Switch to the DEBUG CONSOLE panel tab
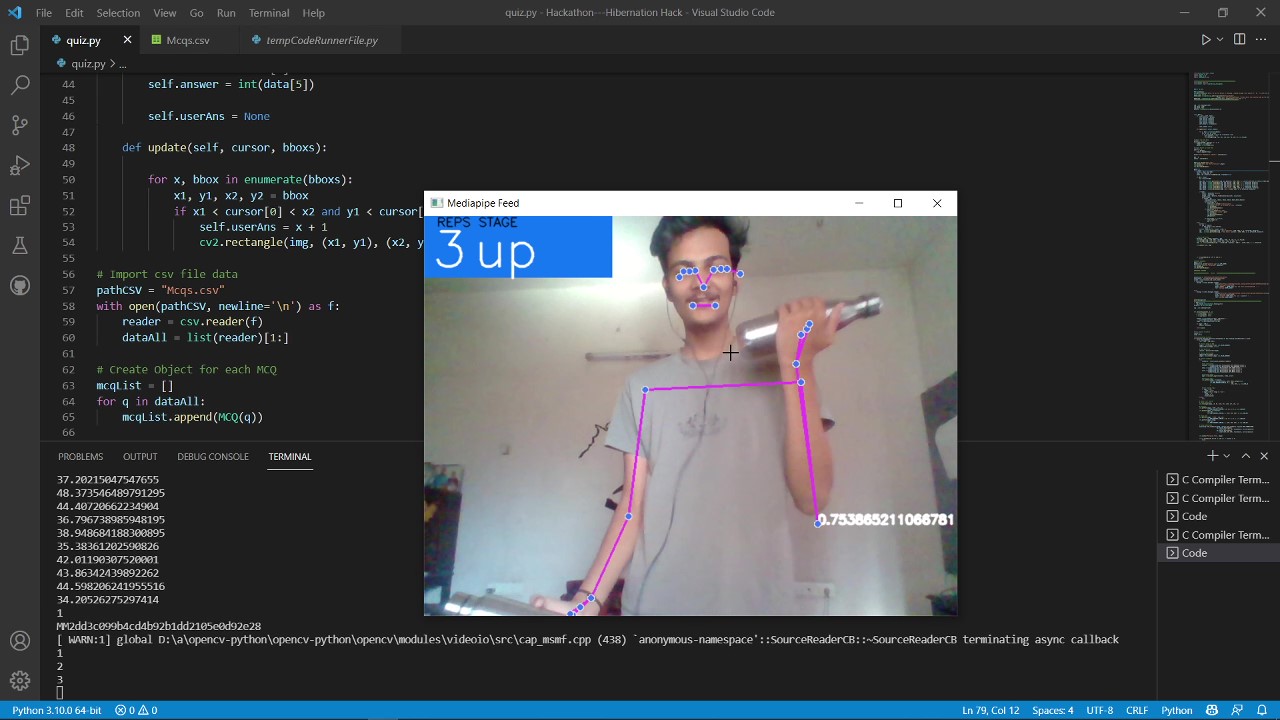 pos(213,457)
